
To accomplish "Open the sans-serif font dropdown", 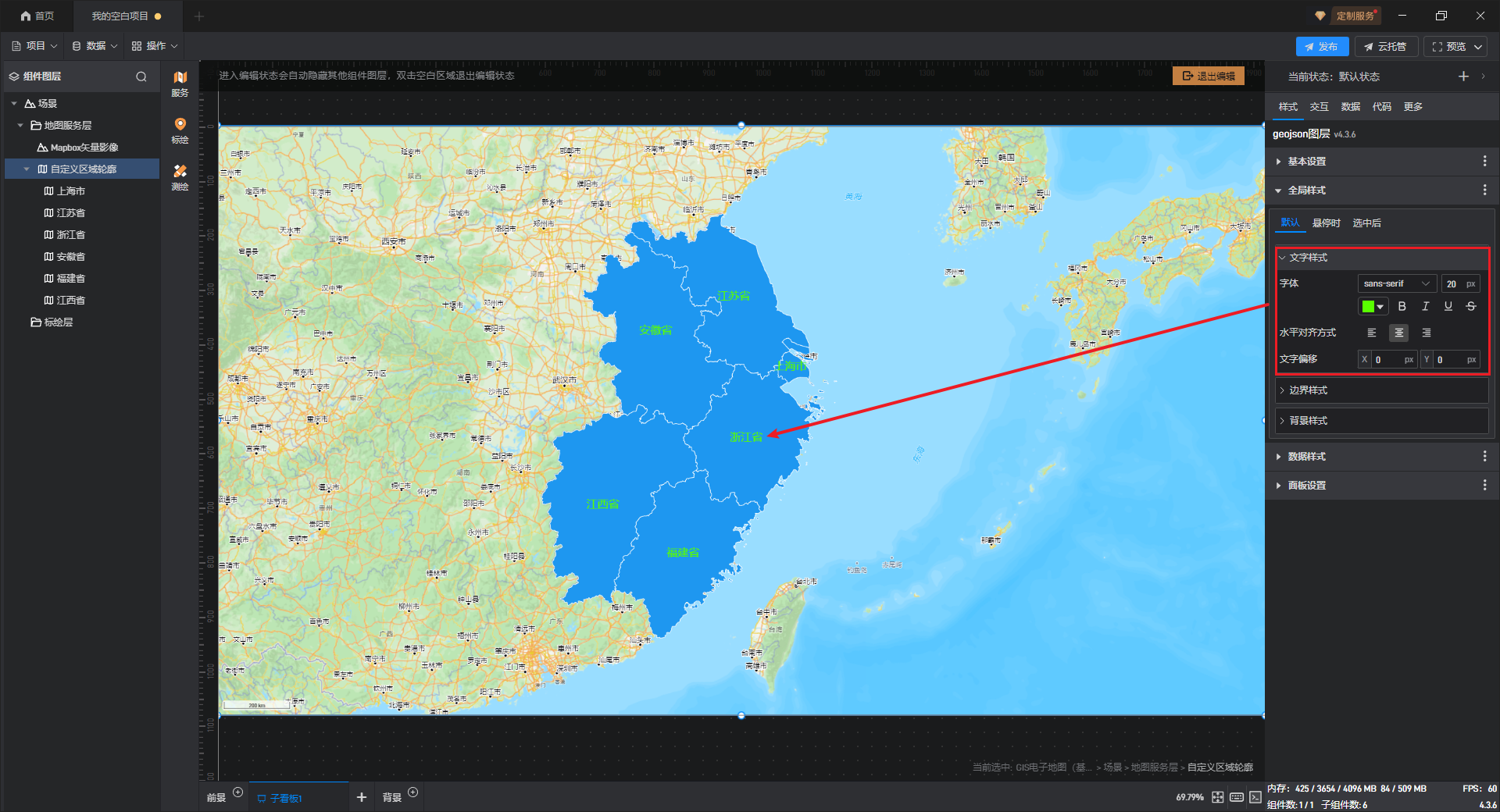I will pos(1397,283).
